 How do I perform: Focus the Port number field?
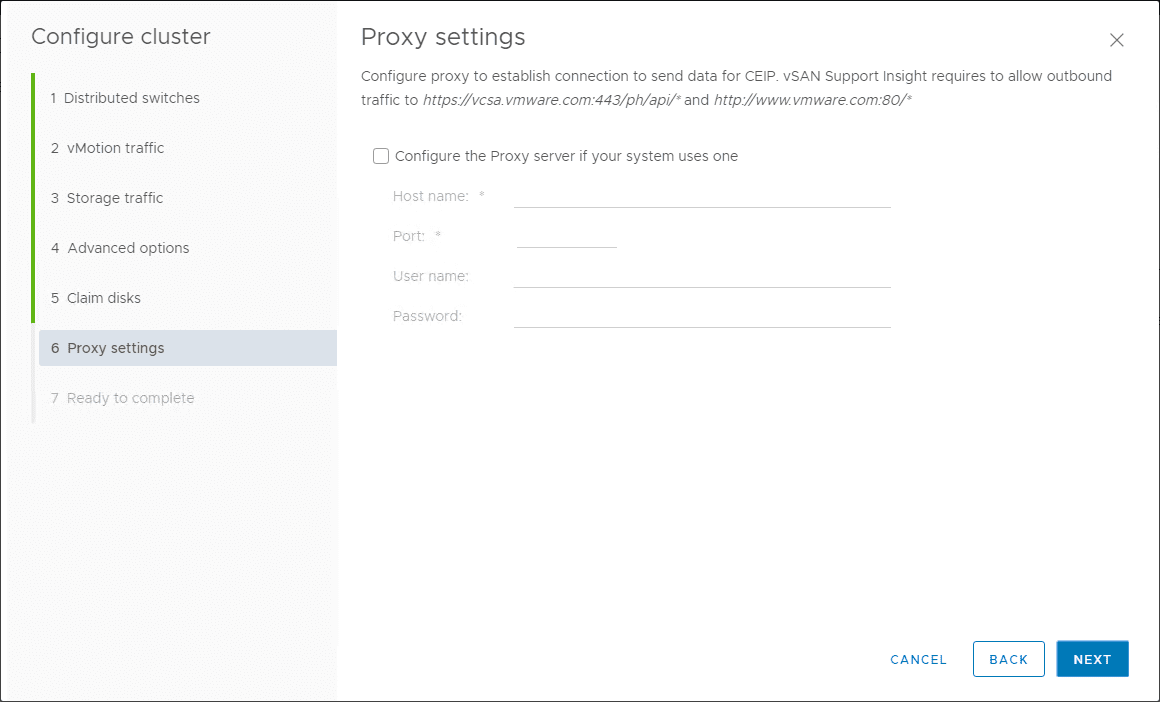[566, 236]
